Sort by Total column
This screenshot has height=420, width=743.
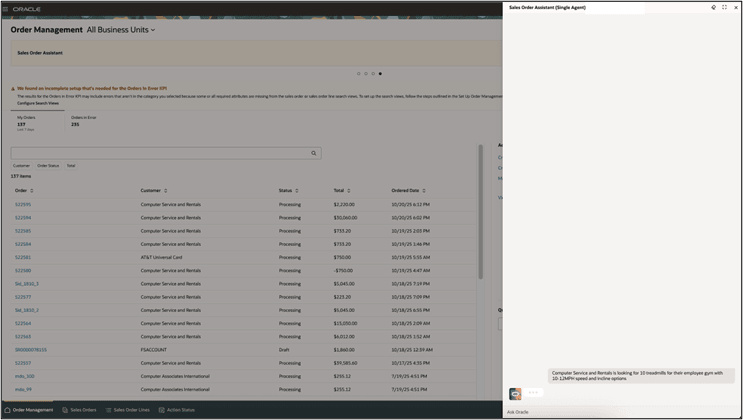348,191
